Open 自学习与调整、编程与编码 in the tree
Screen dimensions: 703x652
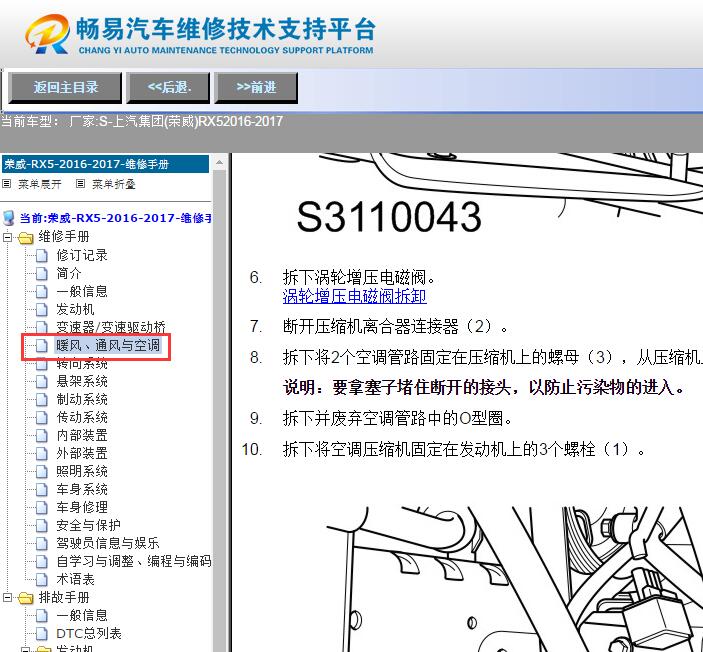click(134, 561)
